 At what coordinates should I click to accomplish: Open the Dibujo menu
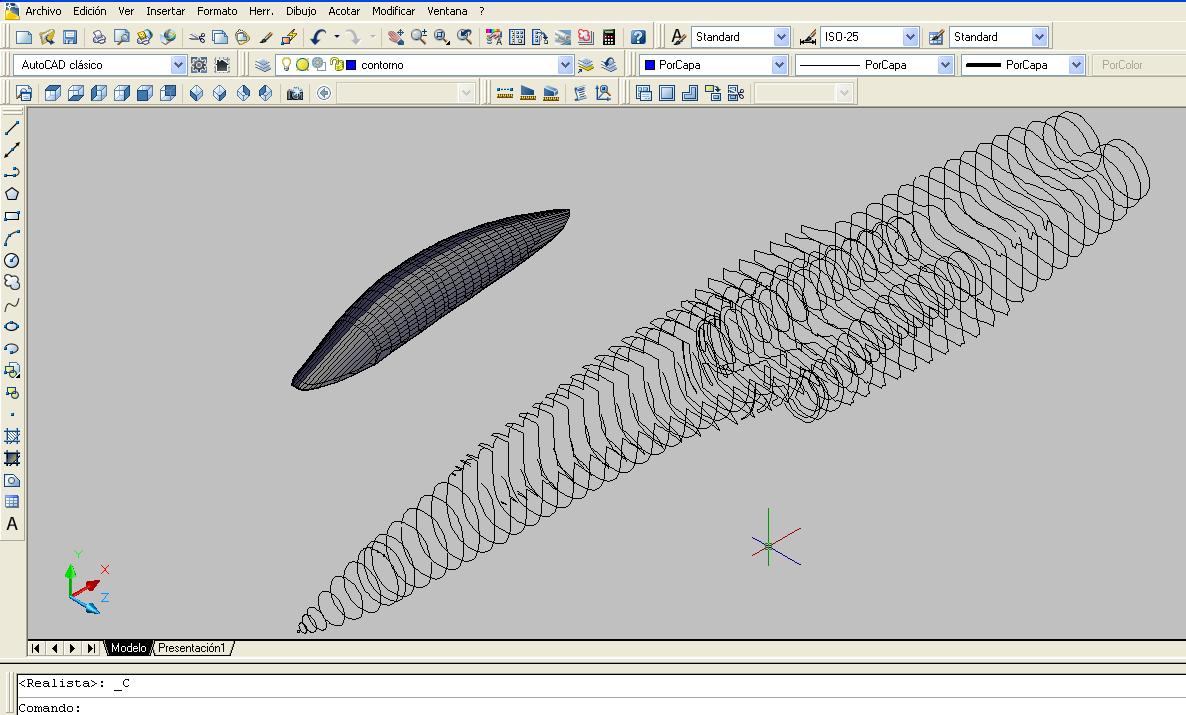coord(300,11)
